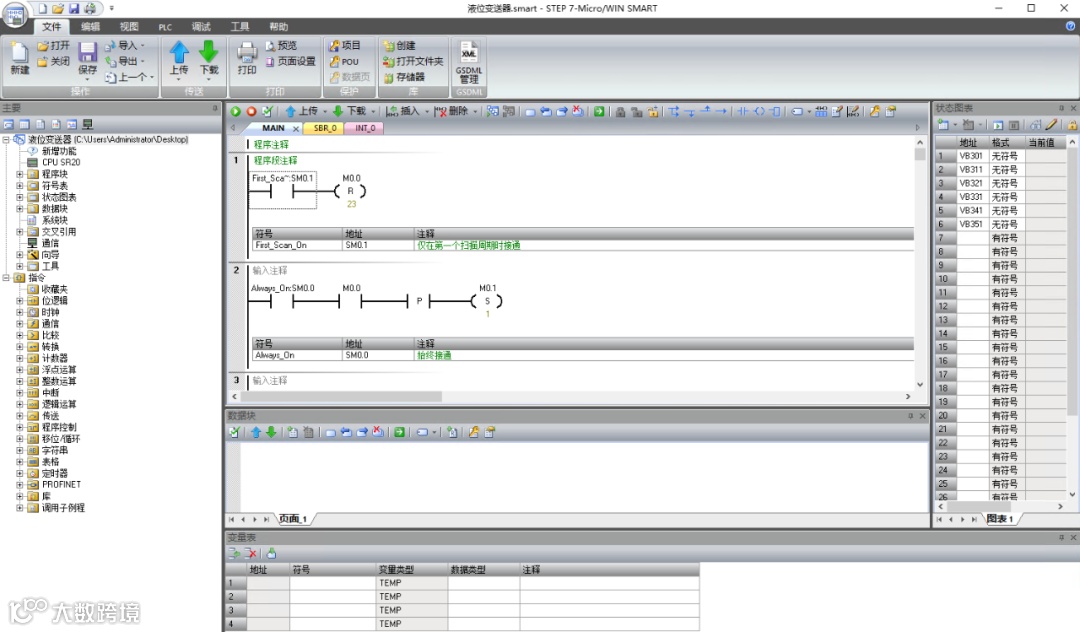Click the red STOP button in editor toolbar
This screenshot has width=1080, height=632.
pyautogui.click(x=251, y=112)
